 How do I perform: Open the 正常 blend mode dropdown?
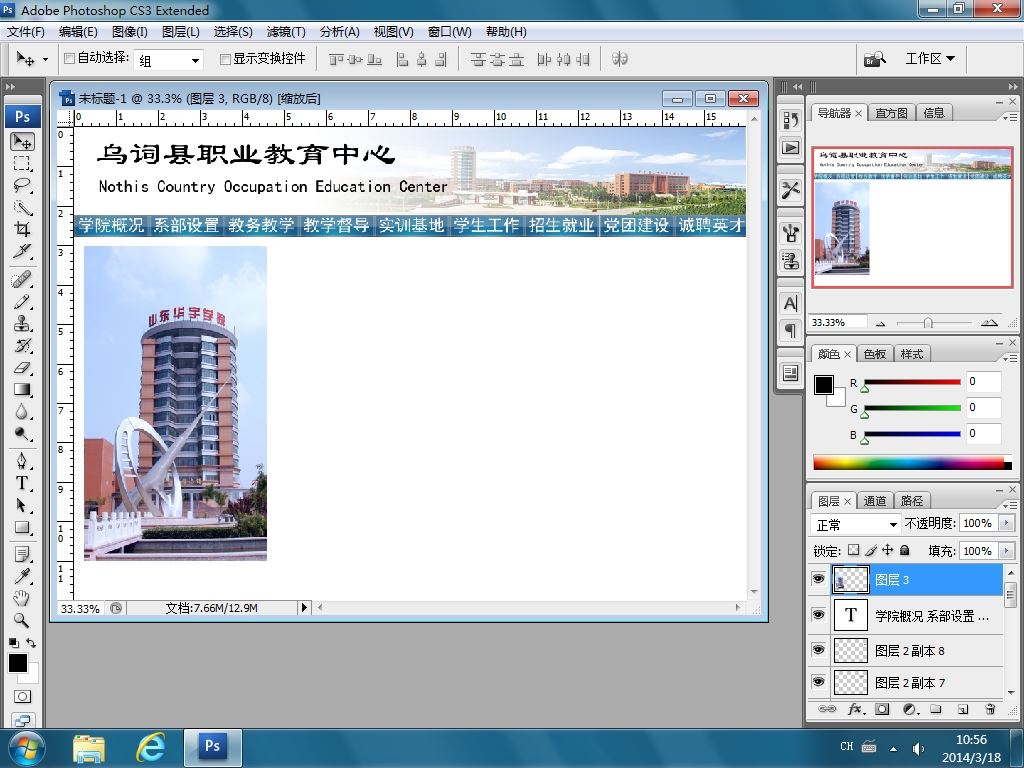[855, 524]
